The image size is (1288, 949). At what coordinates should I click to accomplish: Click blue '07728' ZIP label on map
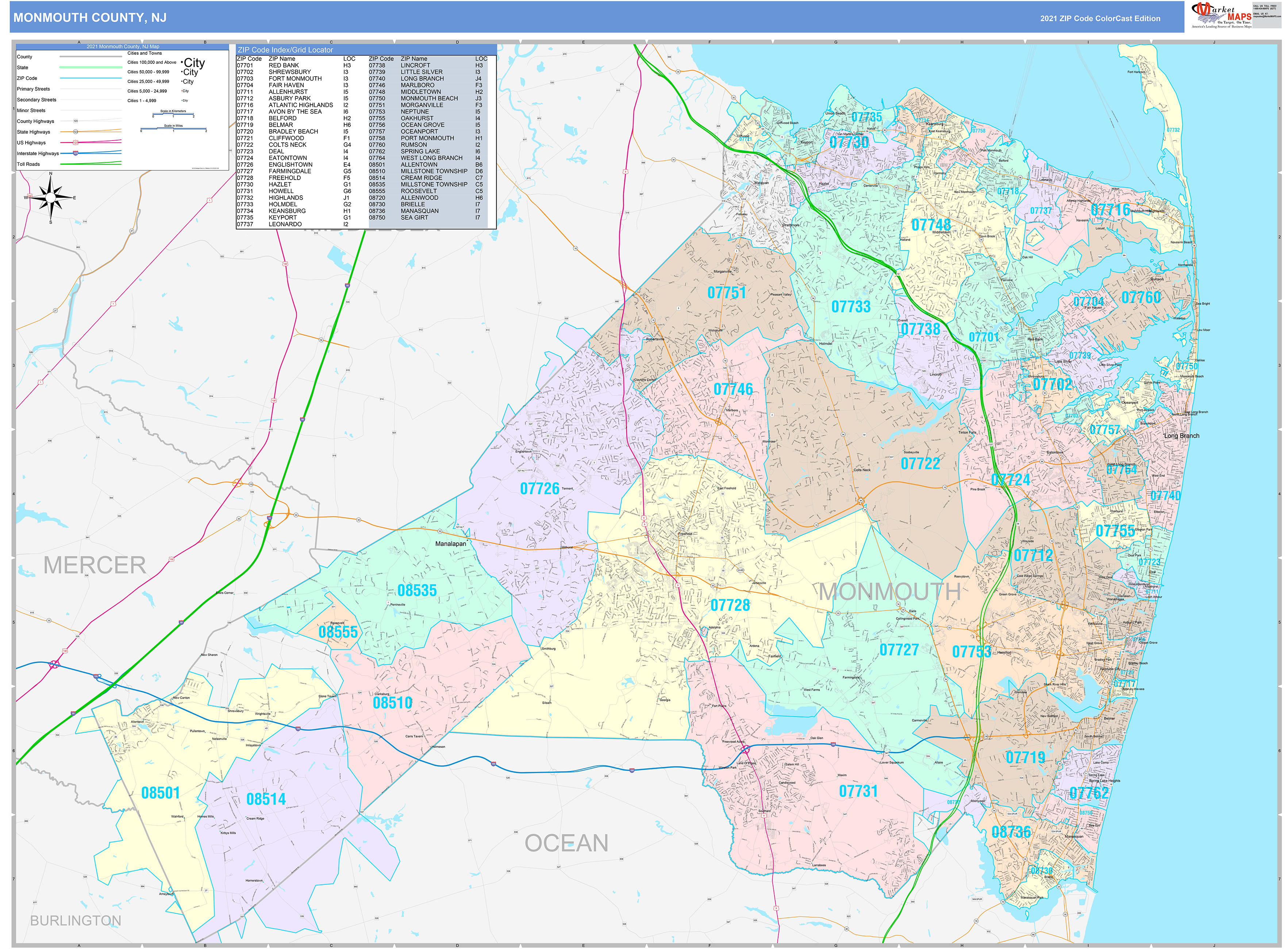(x=730, y=606)
